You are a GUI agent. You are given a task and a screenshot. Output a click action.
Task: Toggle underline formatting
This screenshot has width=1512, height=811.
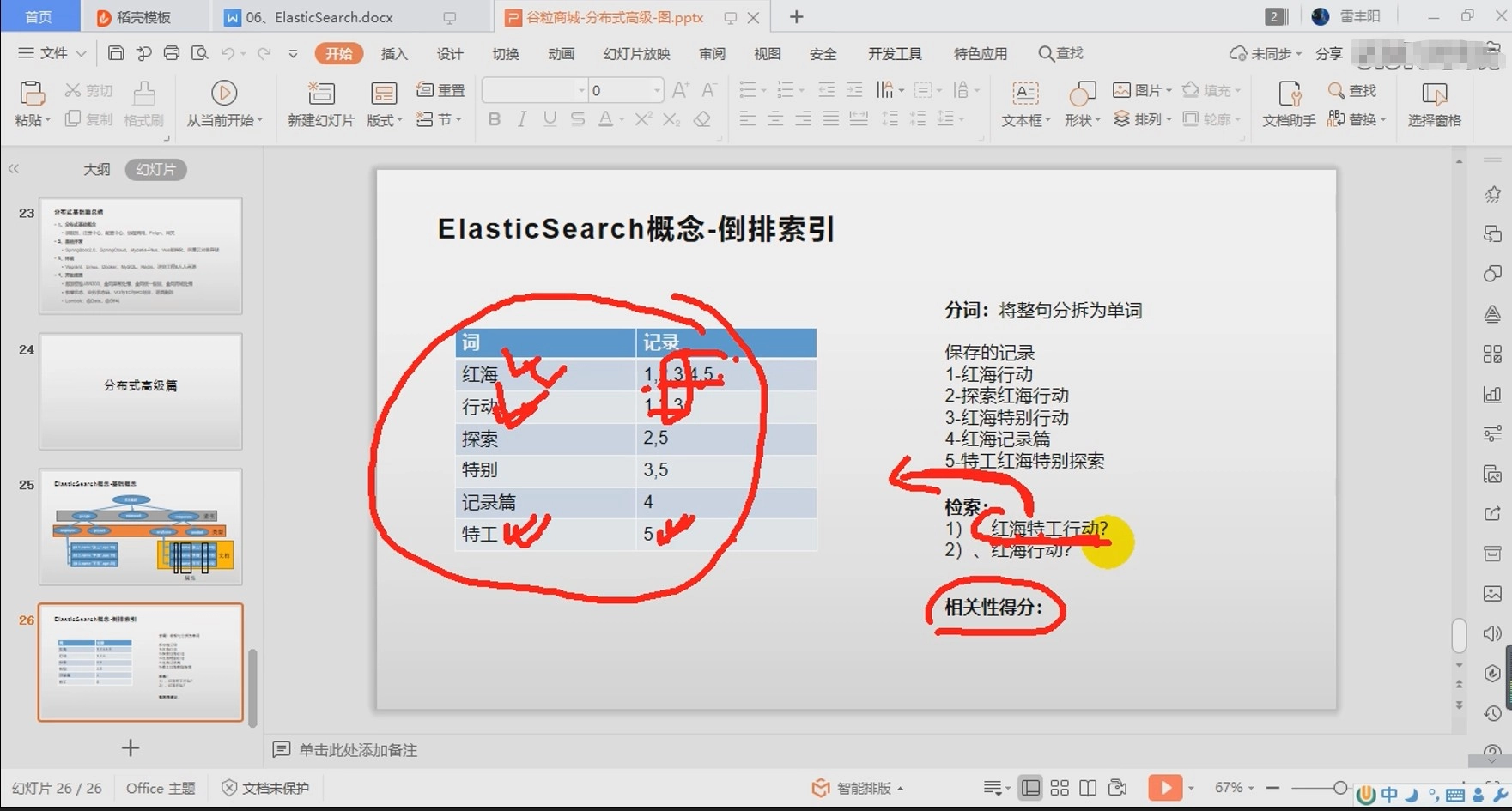550,119
